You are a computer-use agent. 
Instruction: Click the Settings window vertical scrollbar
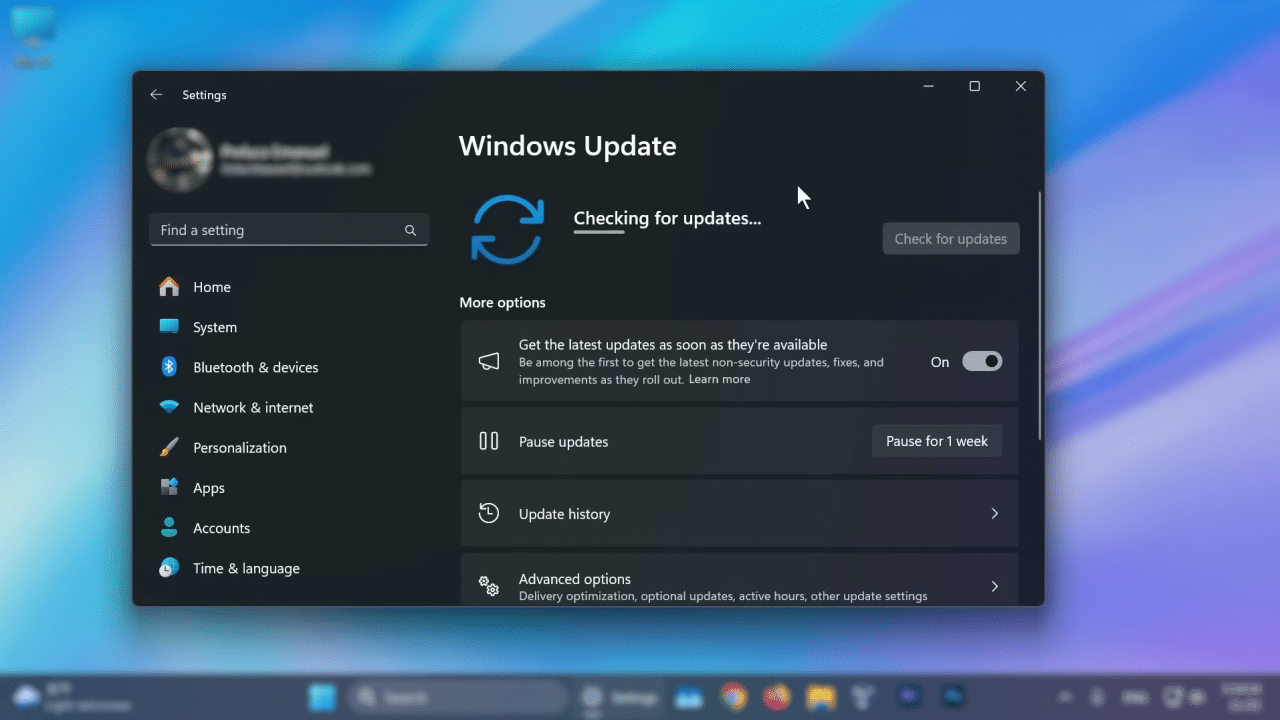[1040, 316]
